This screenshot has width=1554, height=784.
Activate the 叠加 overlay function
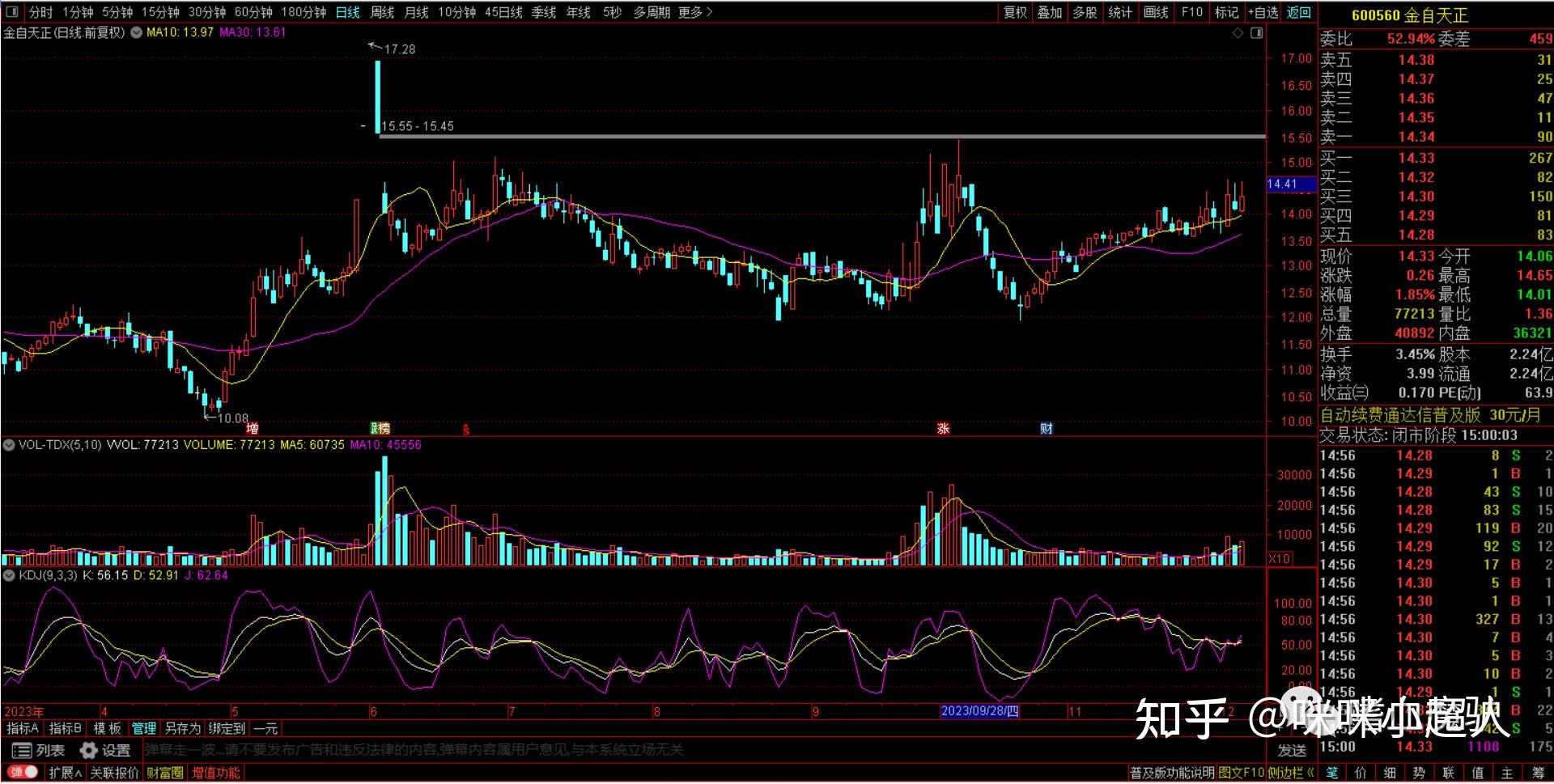click(x=1050, y=13)
